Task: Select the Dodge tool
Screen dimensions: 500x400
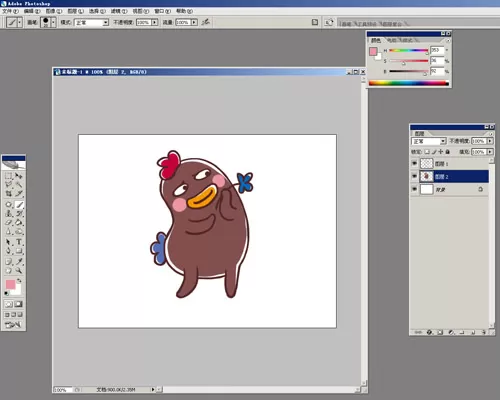Action: tap(19, 231)
